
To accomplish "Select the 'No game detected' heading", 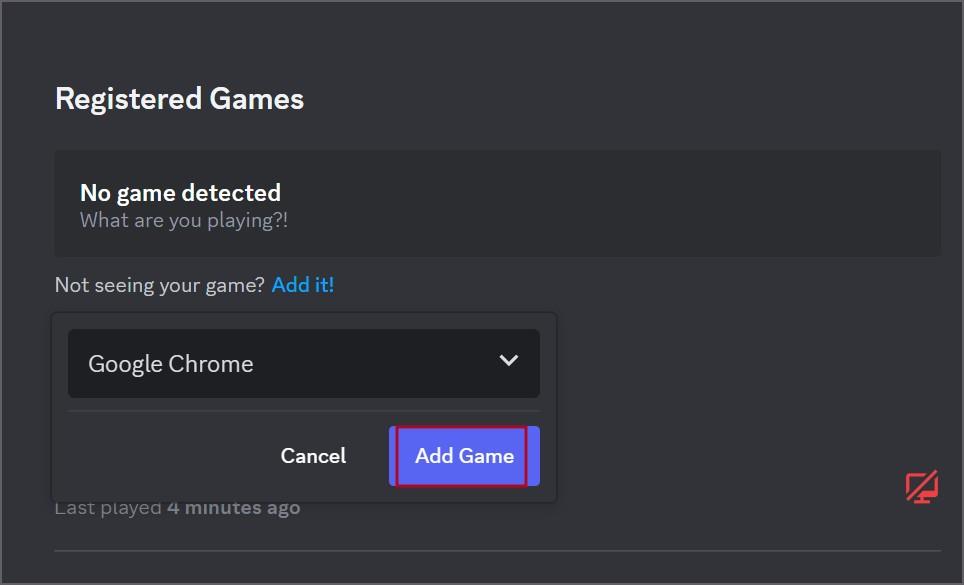I will [x=180, y=193].
